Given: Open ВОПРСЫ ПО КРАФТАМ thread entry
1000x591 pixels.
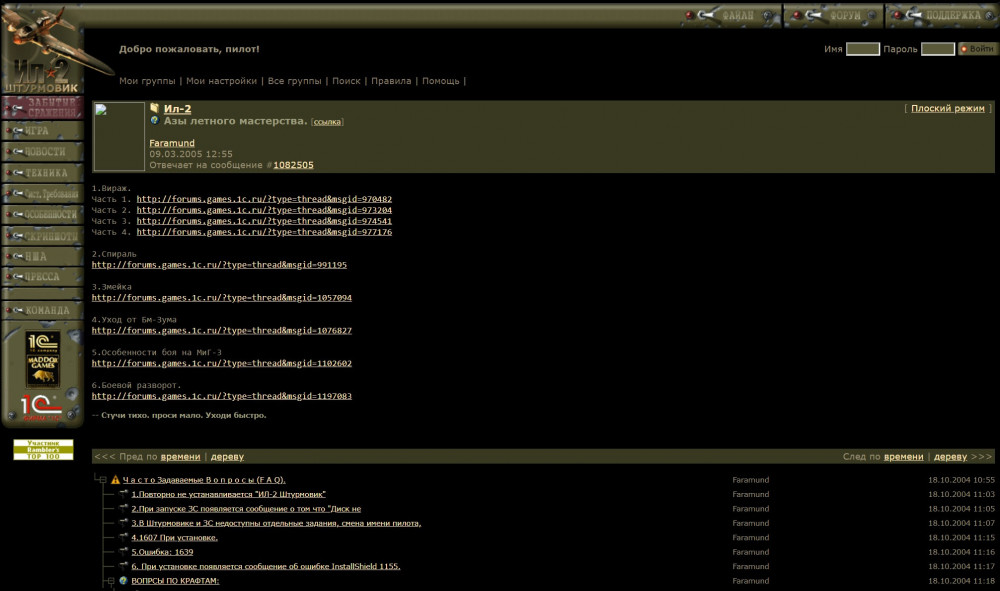Looking at the screenshot, I should pos(175,581).
